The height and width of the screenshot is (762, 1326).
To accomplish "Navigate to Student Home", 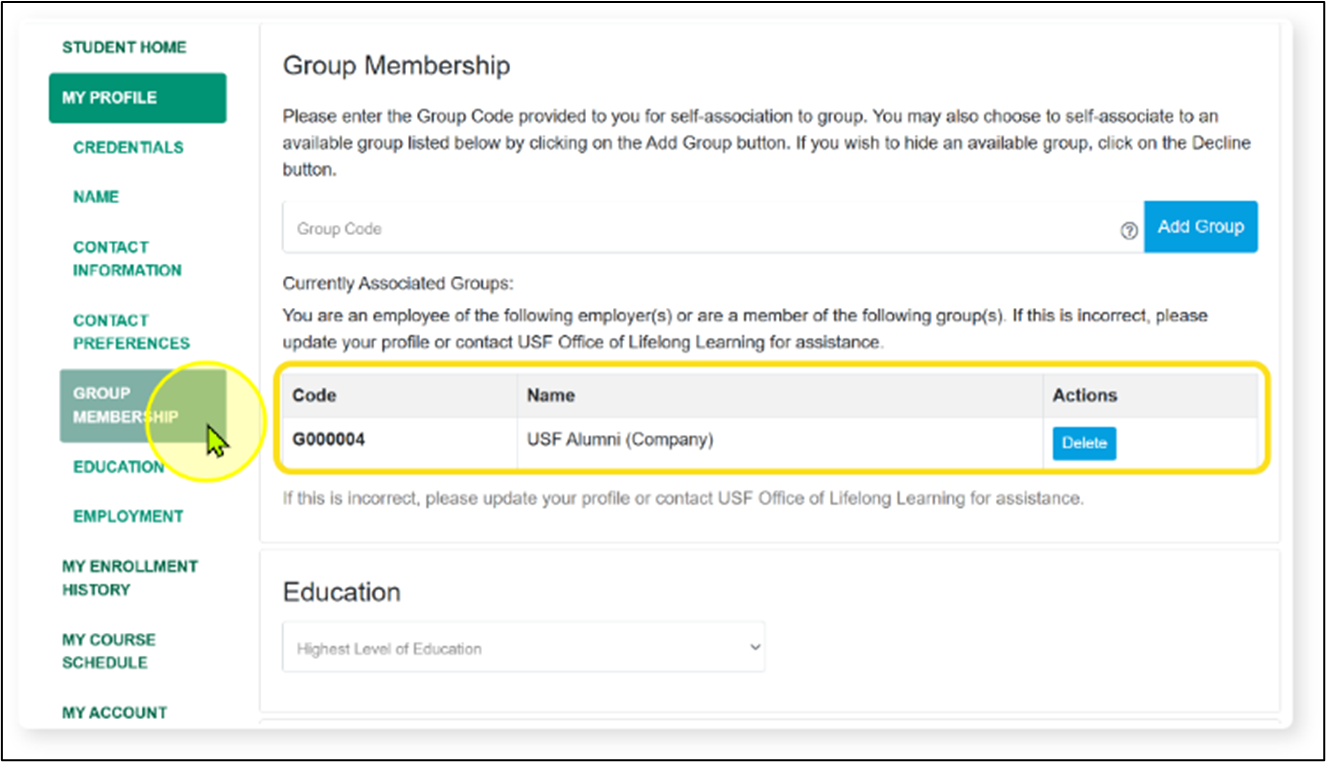I will (123, 47).
